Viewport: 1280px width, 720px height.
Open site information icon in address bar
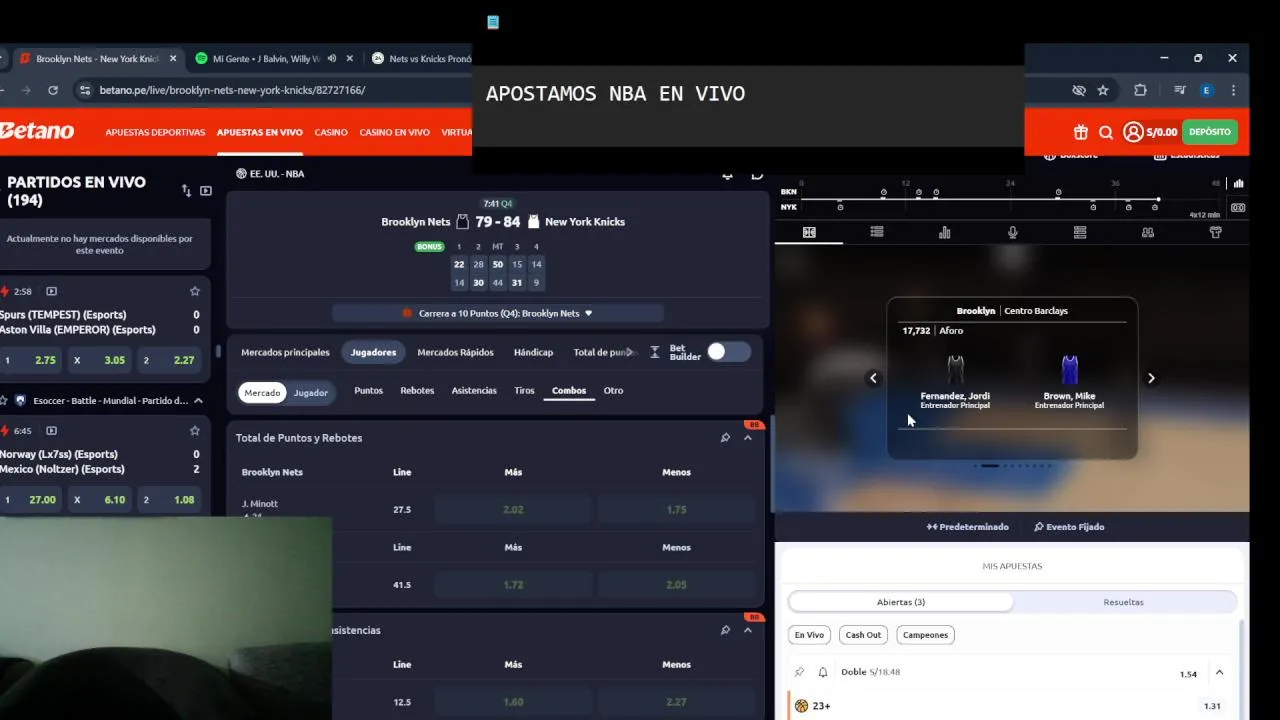coord(83,90)
